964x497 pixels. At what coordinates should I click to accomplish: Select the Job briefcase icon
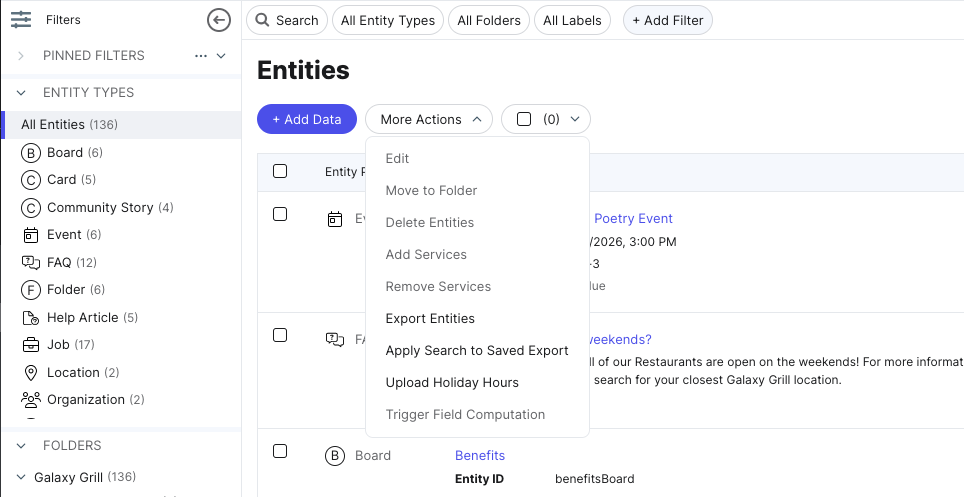(31, 345)
